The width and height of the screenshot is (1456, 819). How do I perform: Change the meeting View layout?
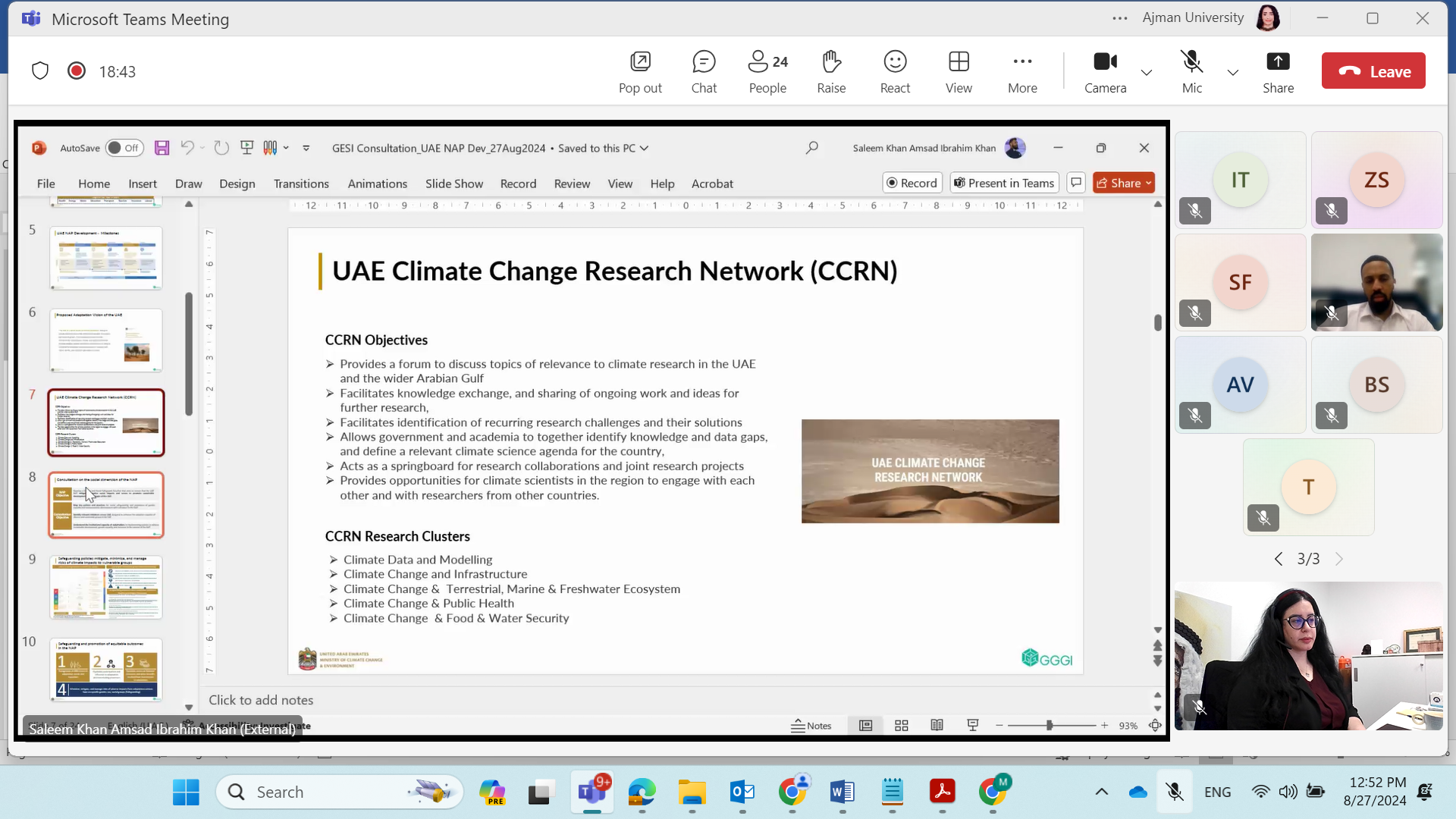[959, 71]
